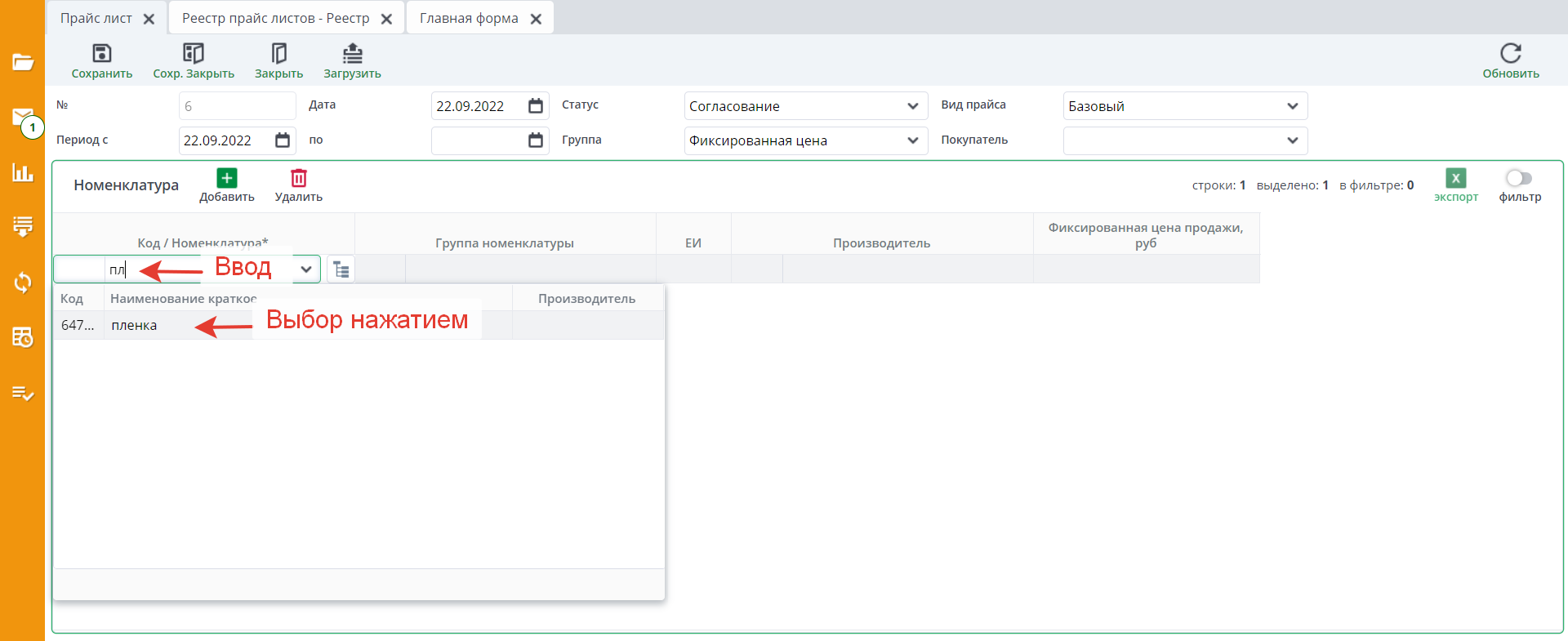Click the Период по date input field

(x=478, y=140)
